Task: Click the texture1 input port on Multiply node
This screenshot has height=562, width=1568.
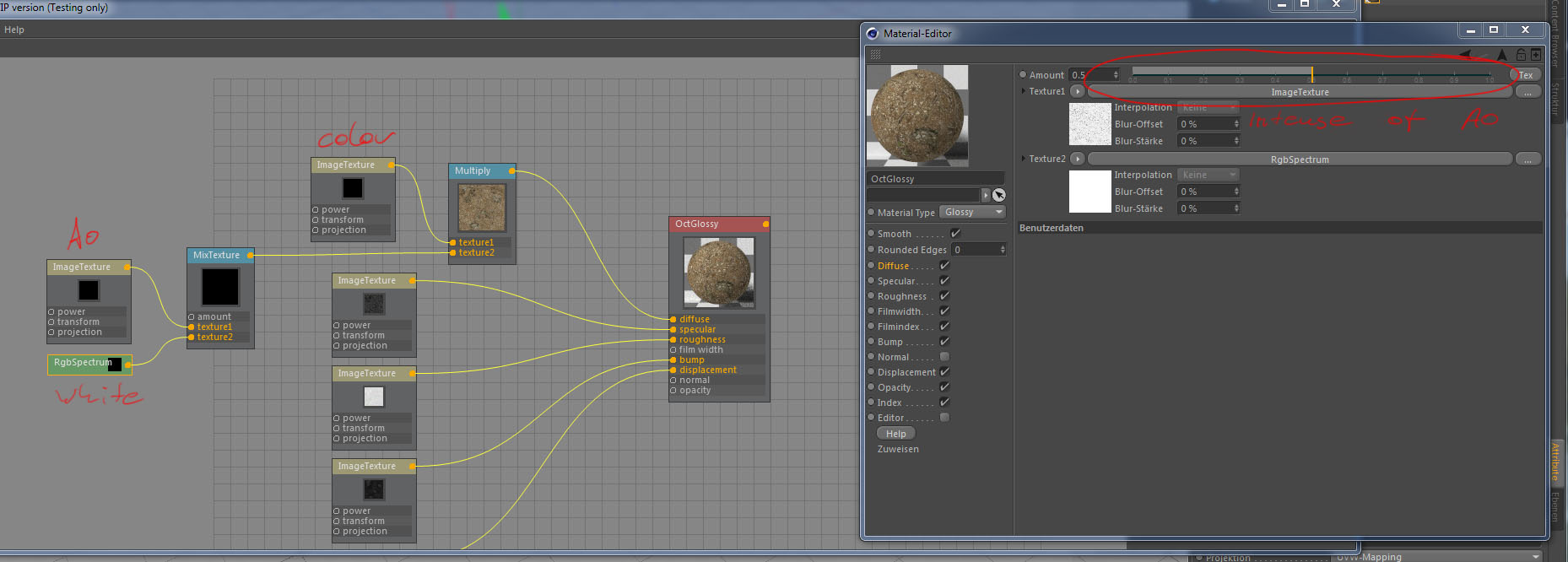Action: pos(452,243)
